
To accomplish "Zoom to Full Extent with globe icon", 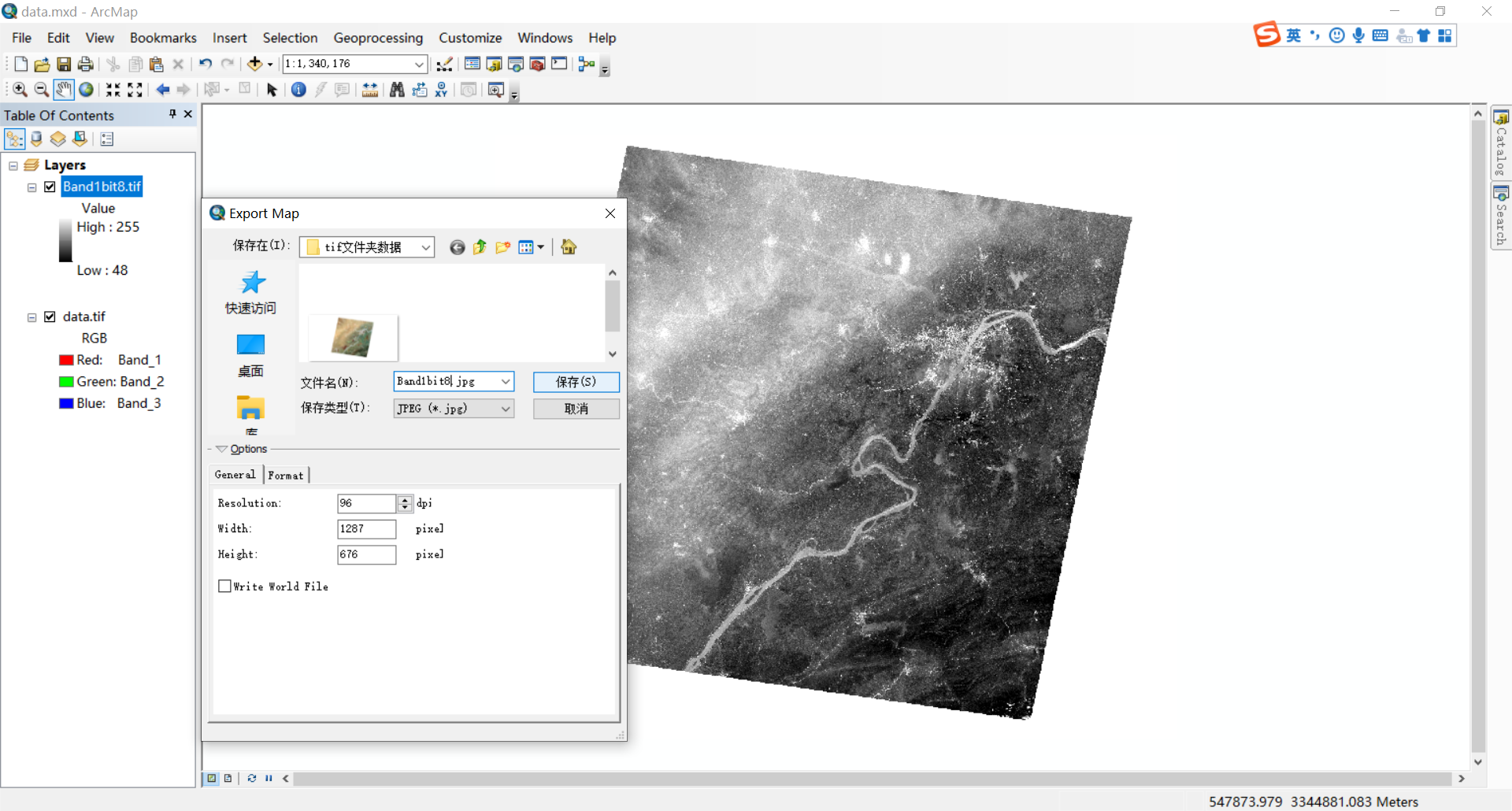I will click(86, 90).
